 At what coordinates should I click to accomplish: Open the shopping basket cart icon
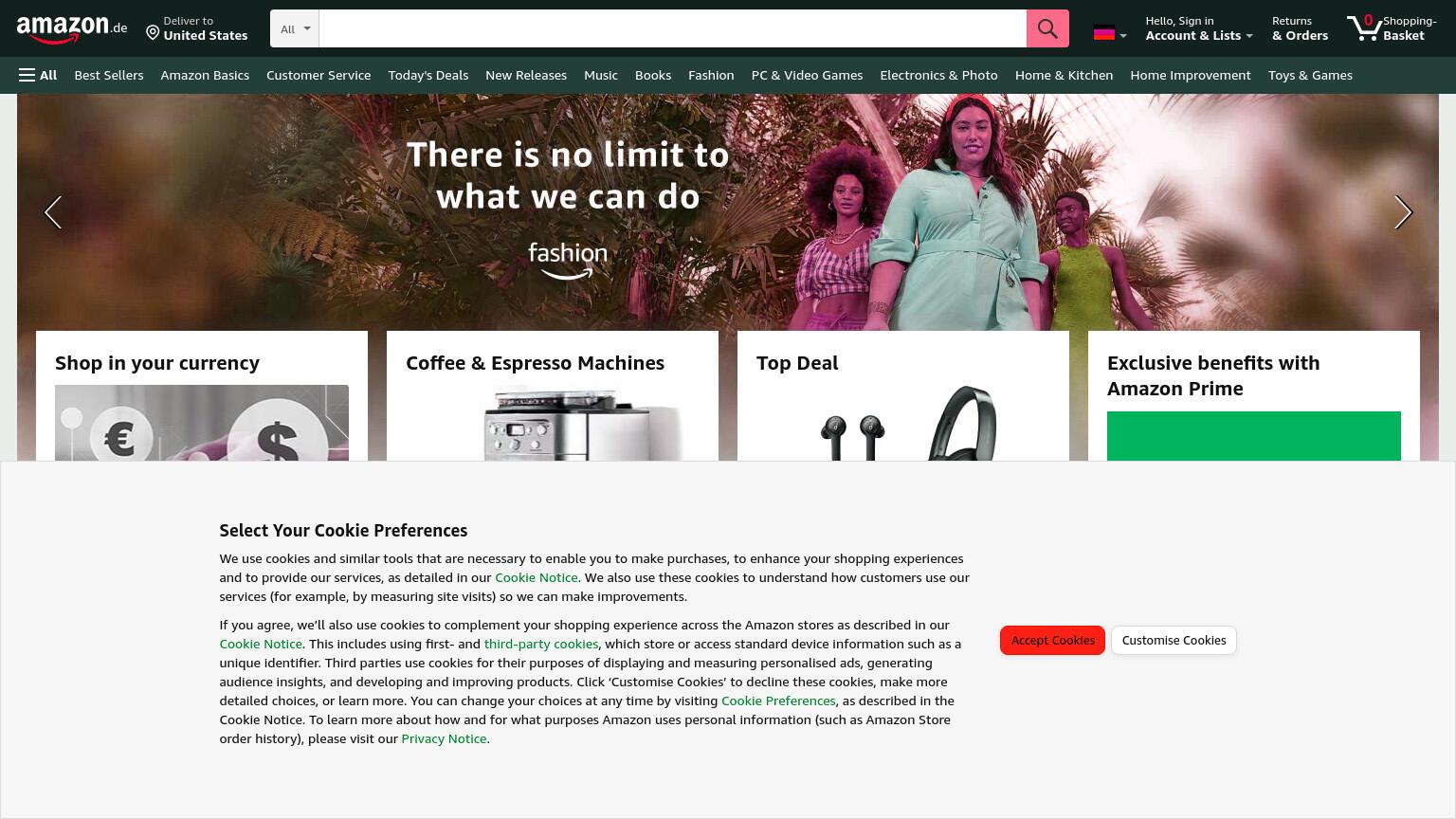click(1392, 28)
